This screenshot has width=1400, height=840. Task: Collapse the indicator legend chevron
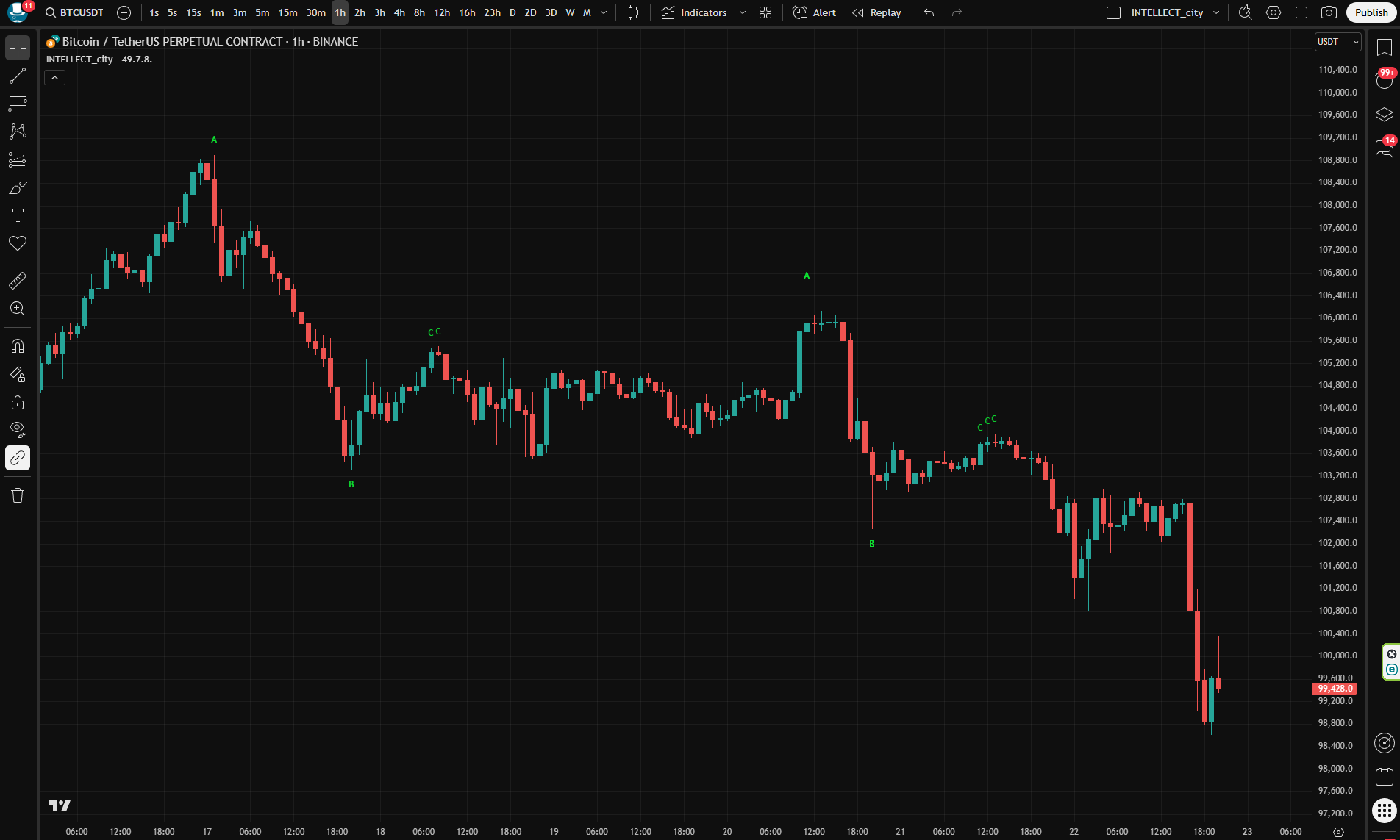click(55, 78)
